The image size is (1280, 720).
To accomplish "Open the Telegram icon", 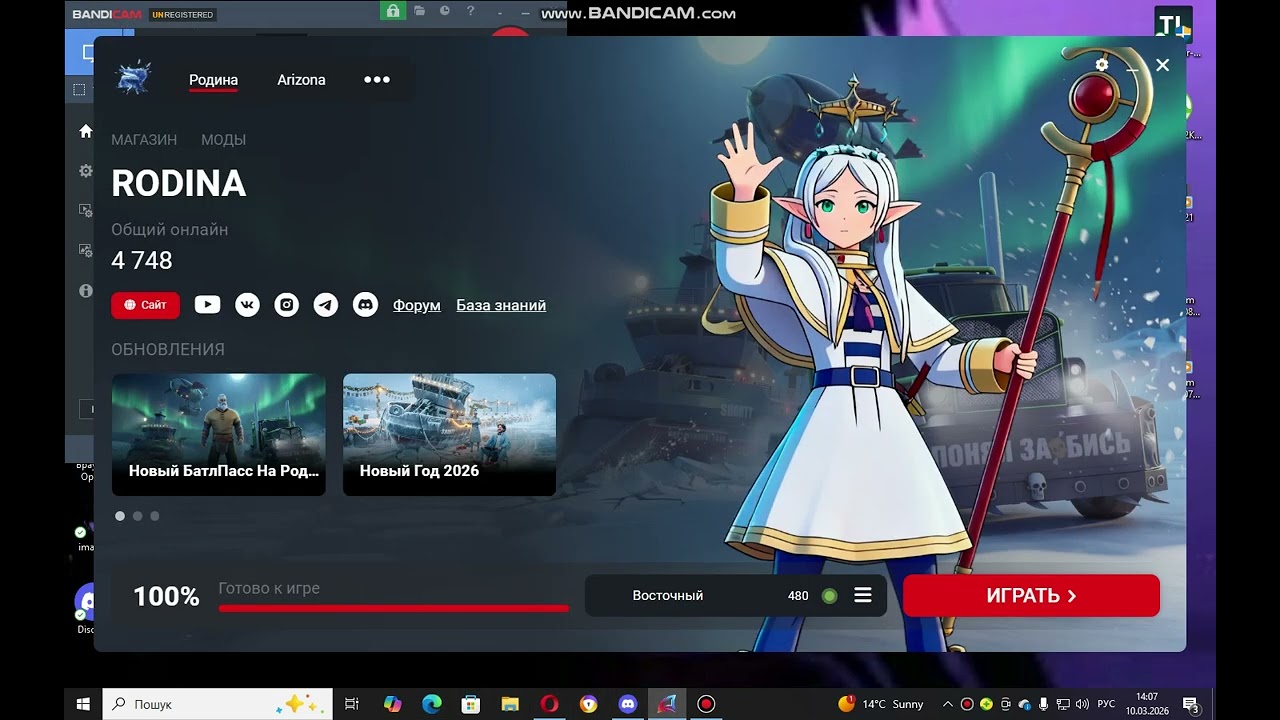I will [326, 305].
